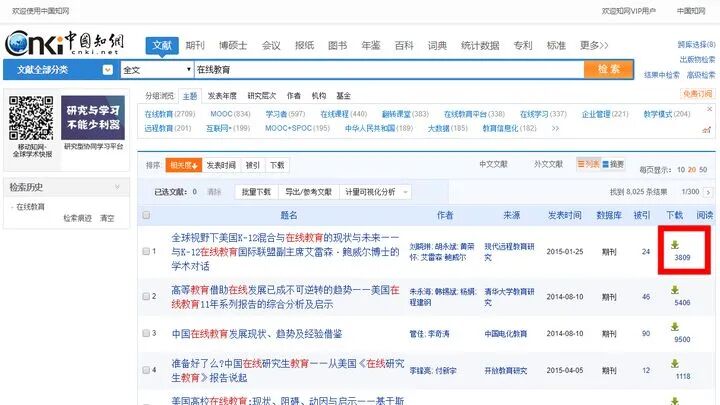This screenshot has width=720, height=405.
Task: Group results by 基金
Action: pos(343,96)
